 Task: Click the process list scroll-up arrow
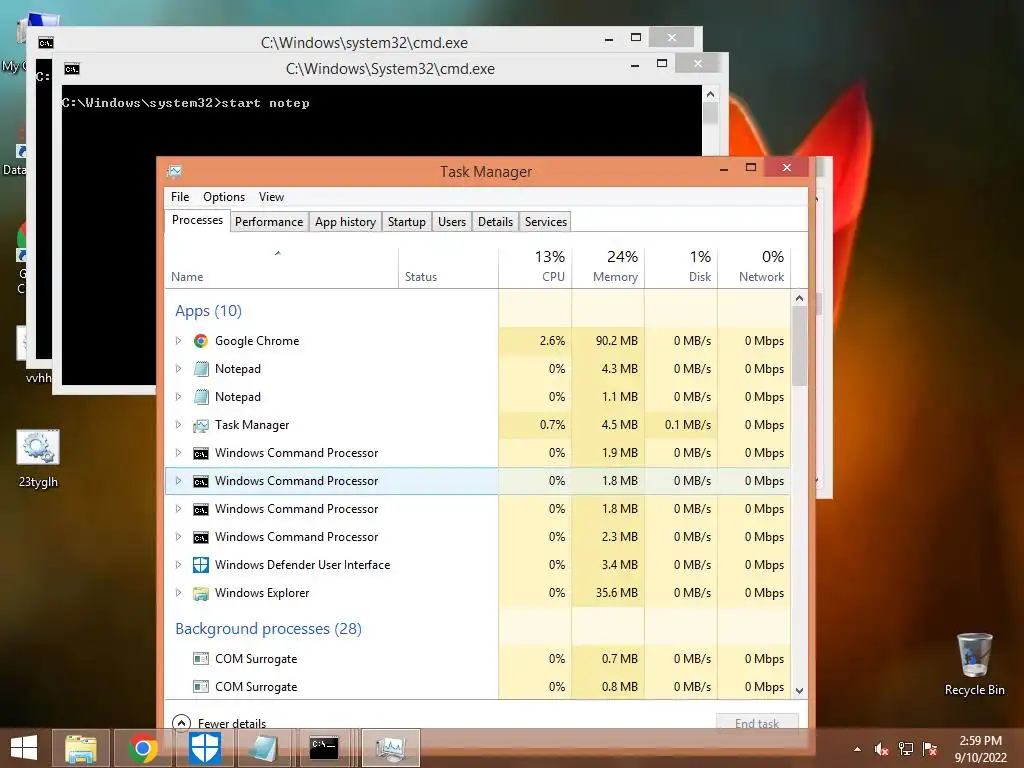click(799, 298)
